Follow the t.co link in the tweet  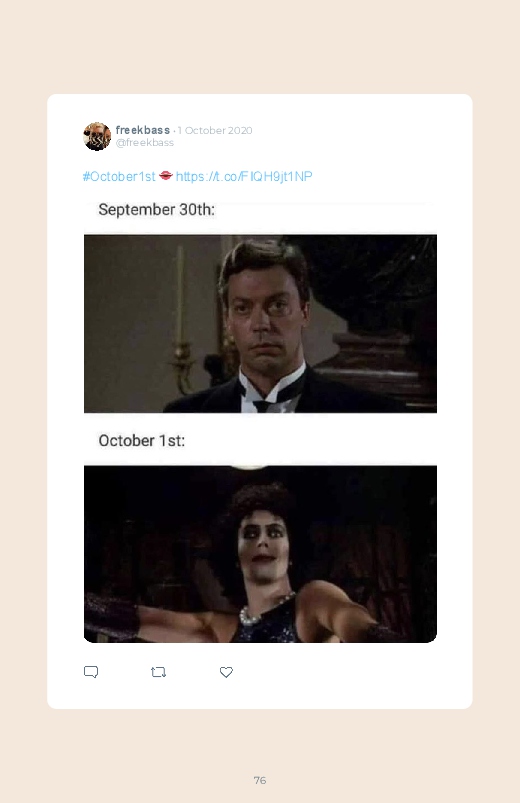click(x=244, y=177)
